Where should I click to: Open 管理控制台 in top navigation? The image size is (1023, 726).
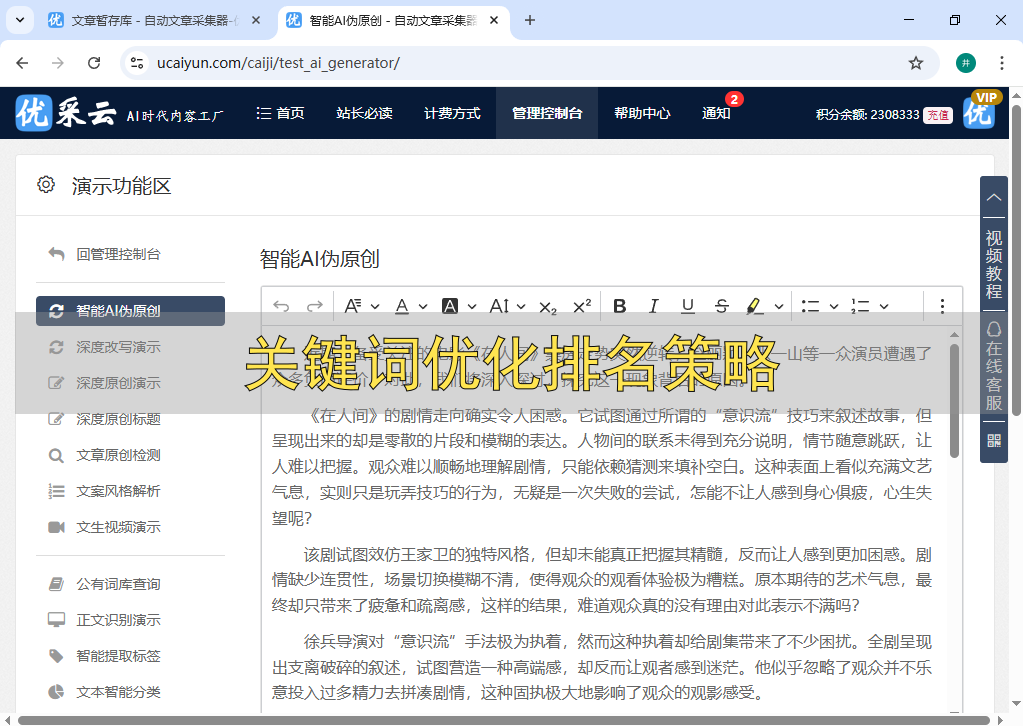(x=547, y=113)
